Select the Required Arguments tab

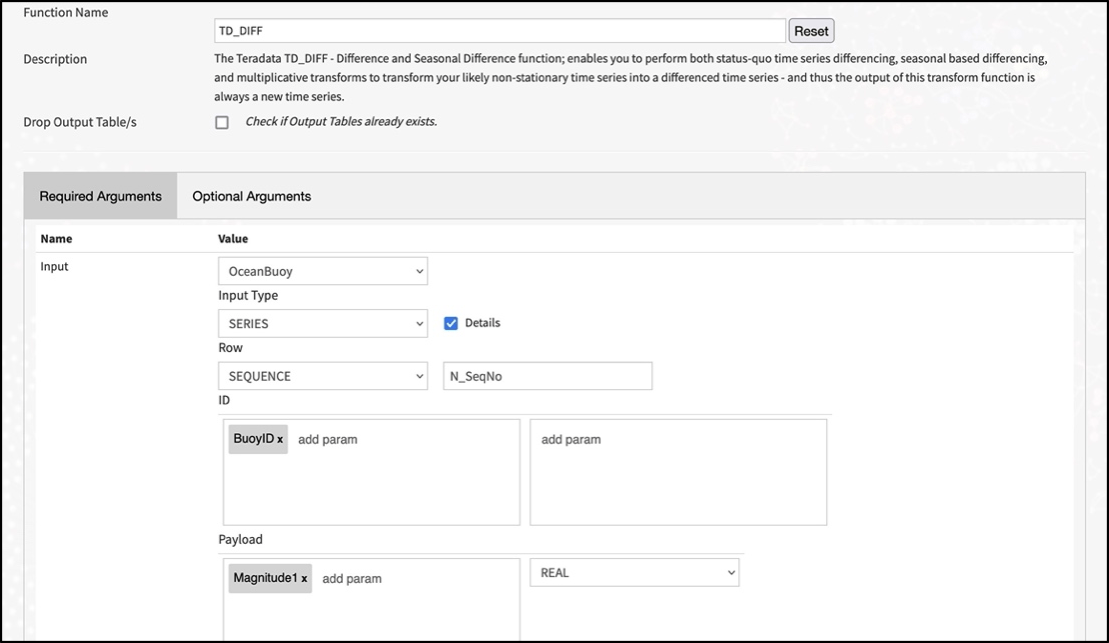coord(99,195)
